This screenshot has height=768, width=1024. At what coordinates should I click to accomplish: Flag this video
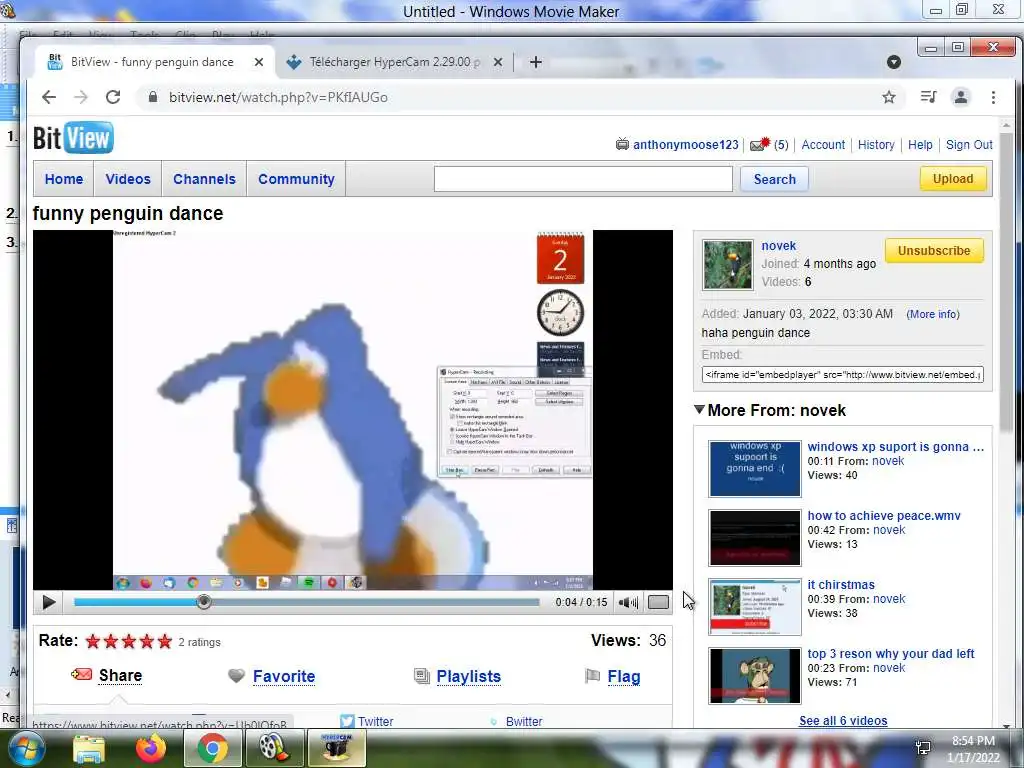(624, 677)
